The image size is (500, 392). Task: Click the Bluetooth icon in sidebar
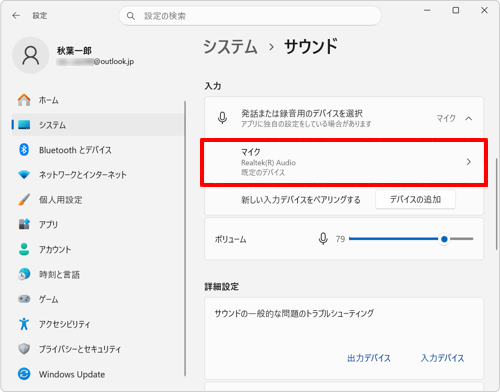24,150
